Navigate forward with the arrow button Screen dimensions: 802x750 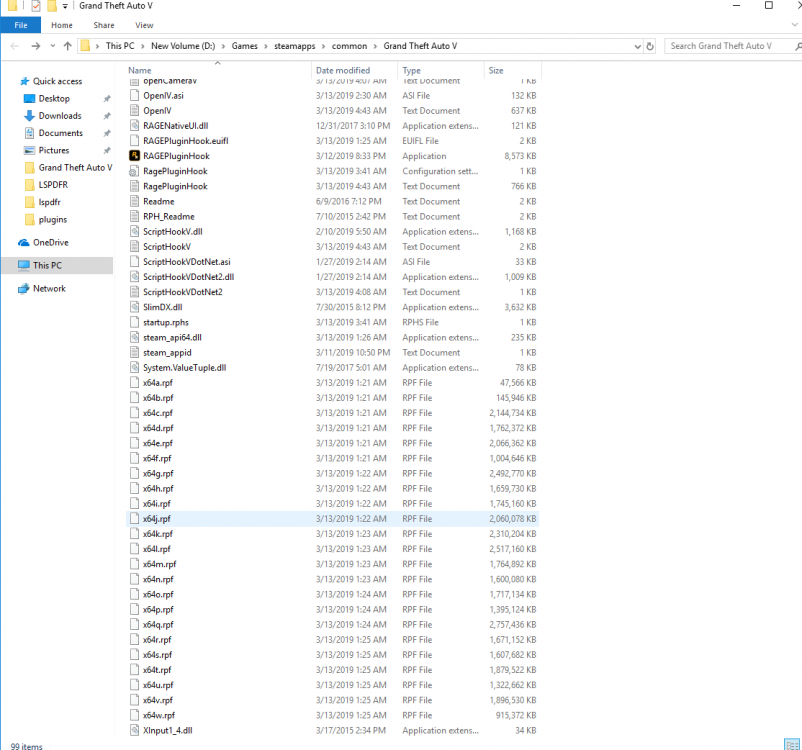(35, 46)
